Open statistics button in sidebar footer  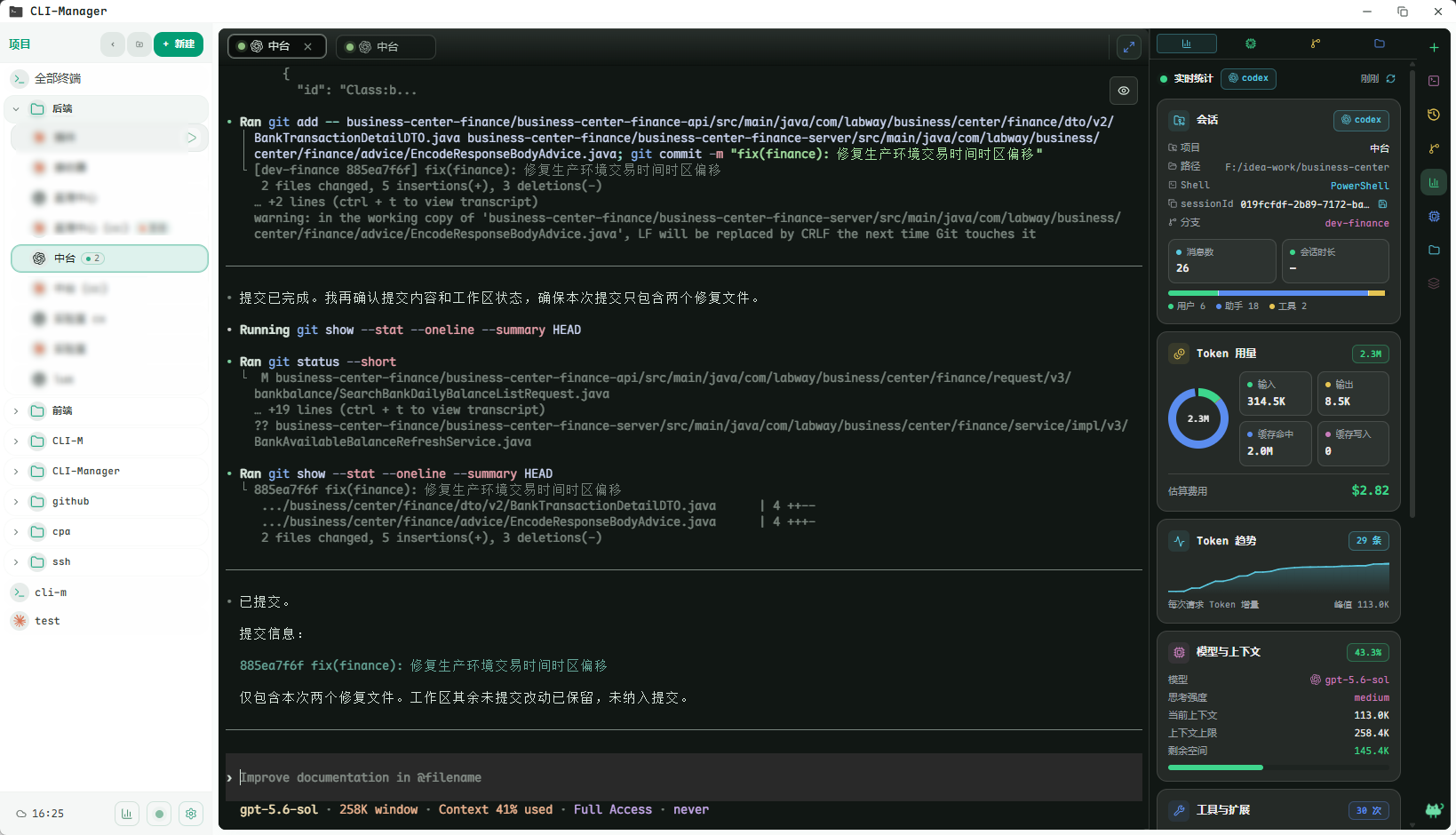tap(127, 813)
